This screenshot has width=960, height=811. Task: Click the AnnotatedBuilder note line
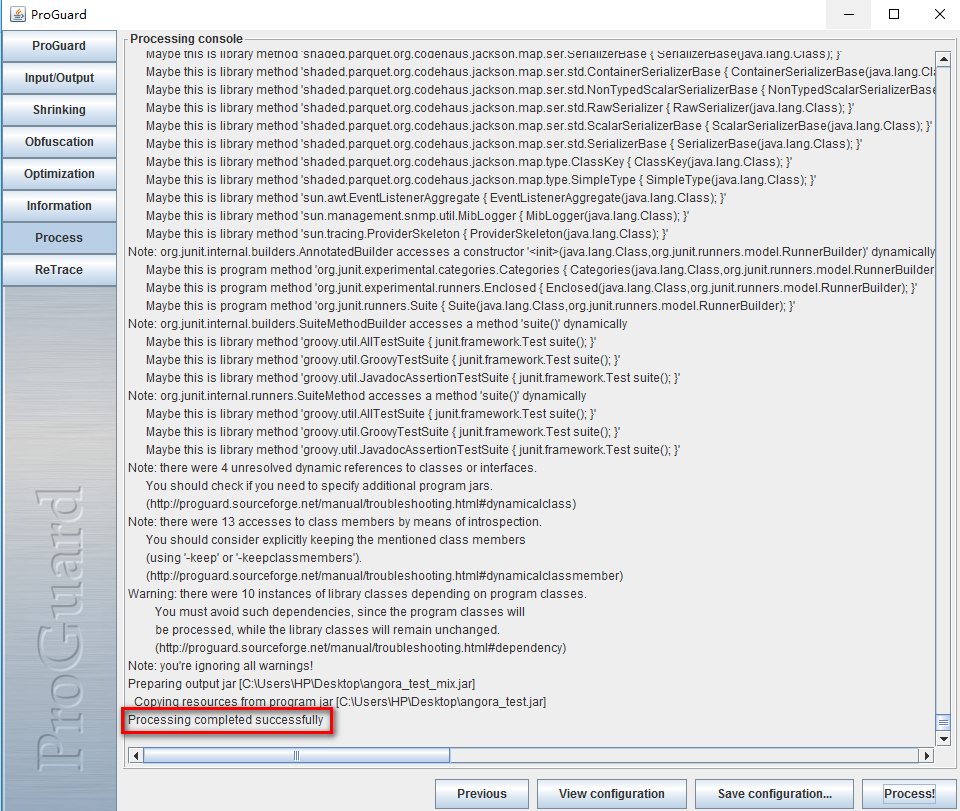531,252
